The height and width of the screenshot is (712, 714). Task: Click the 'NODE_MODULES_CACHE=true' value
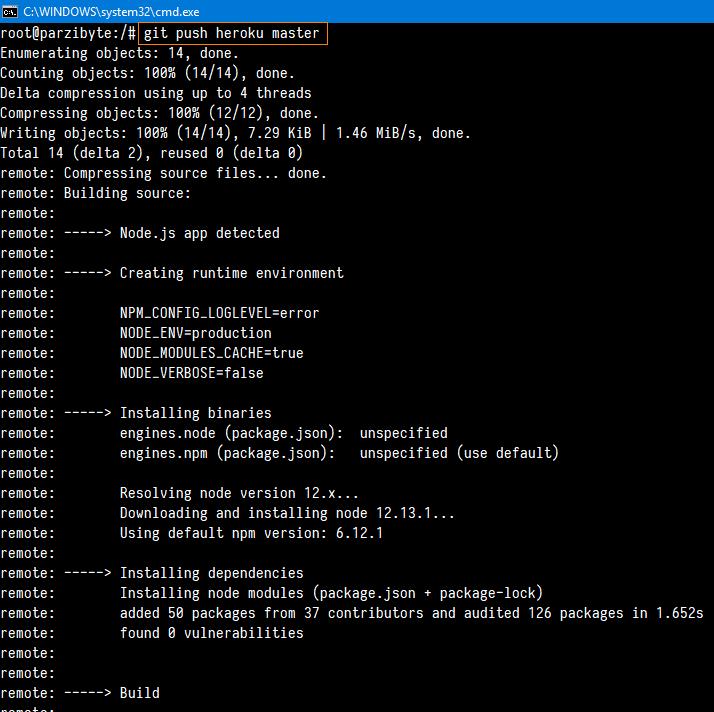(212, 353)
